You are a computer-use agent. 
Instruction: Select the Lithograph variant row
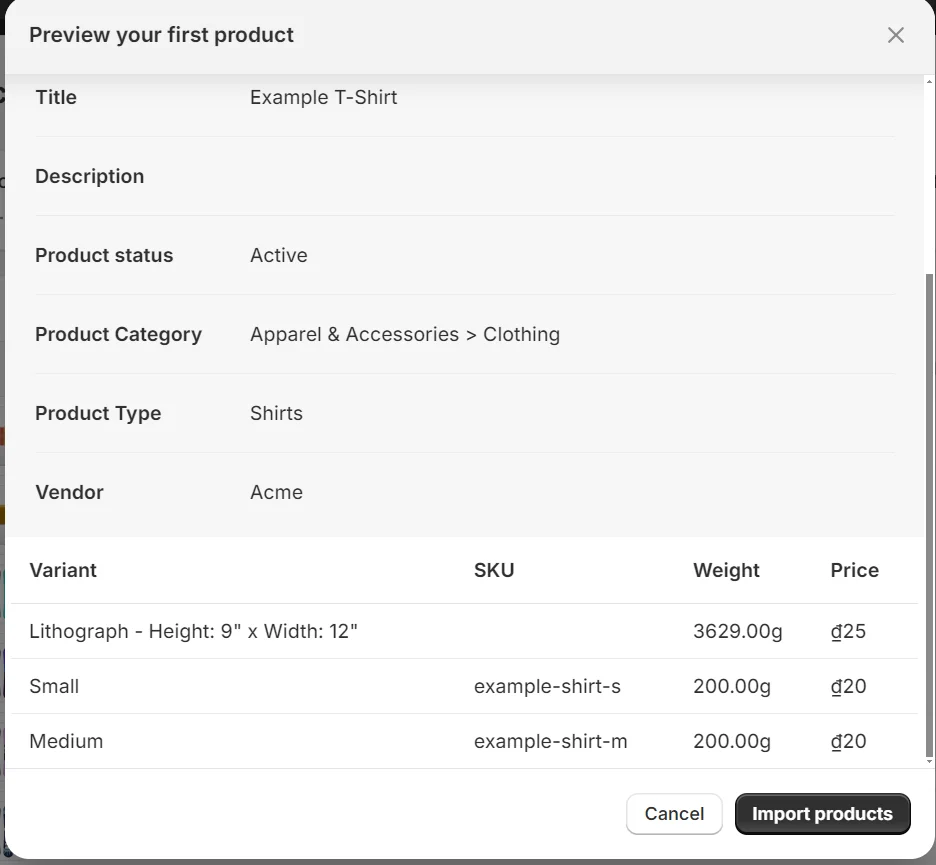pyautogui.click(x=196, y=631)
